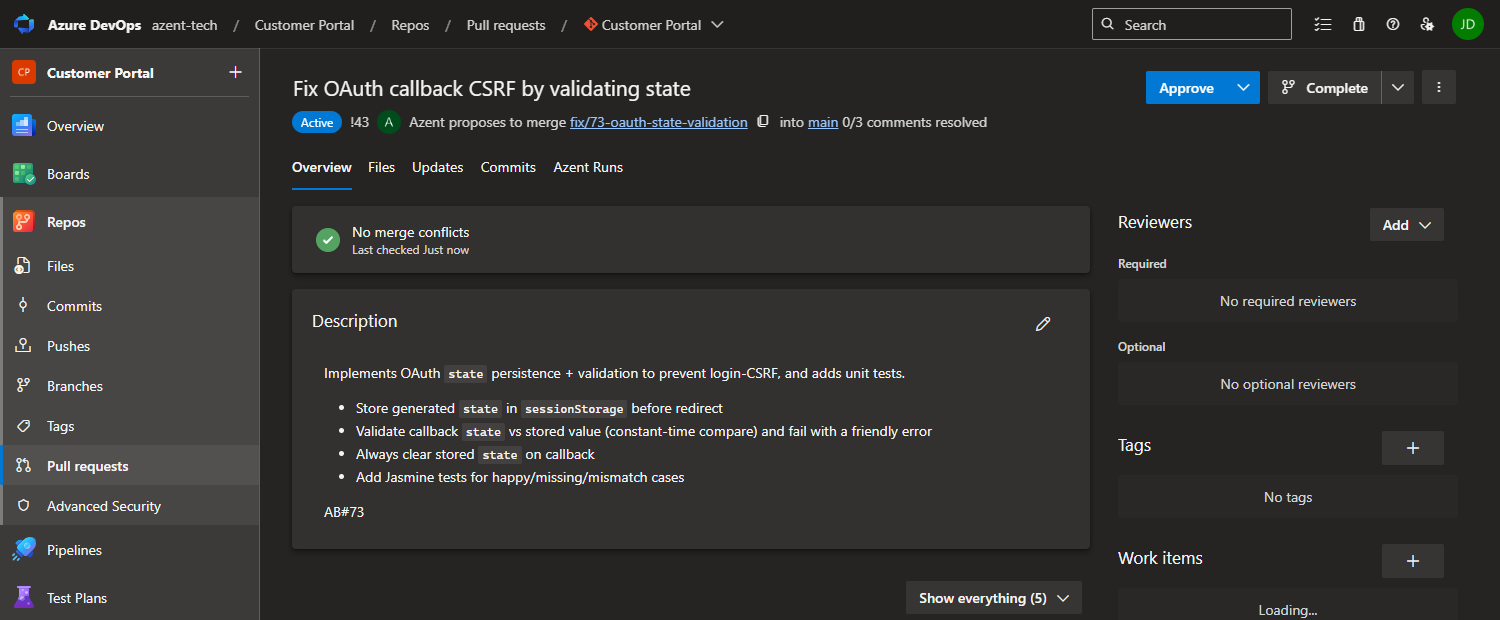Switch to the Overview tab
Viewport: 1500px width, 620px height.
pos(322,168)
